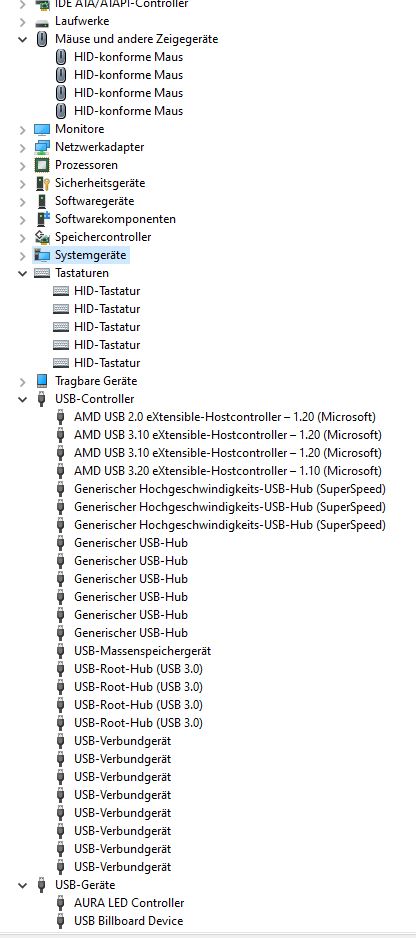Select AMD USB 3.20 eXtensible-Hostcontroller entry
This screenshot has height=938, width=416.
228,471
